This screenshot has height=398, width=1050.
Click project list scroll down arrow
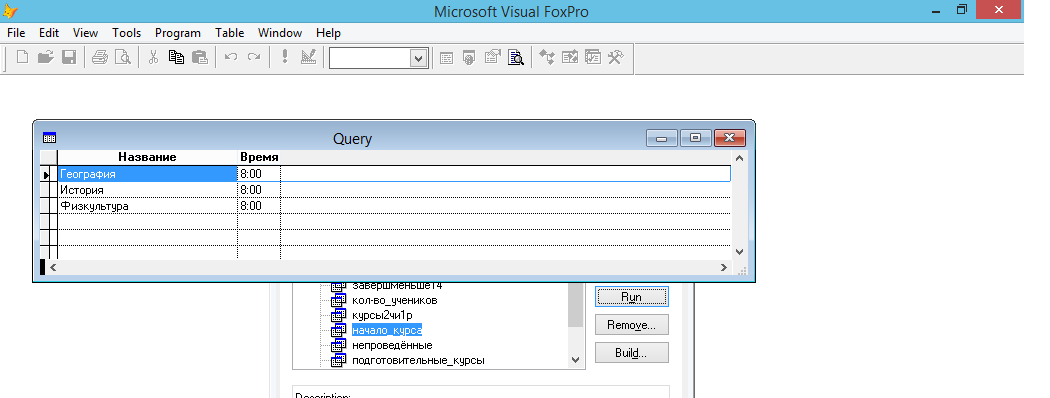tap(575, 360)
